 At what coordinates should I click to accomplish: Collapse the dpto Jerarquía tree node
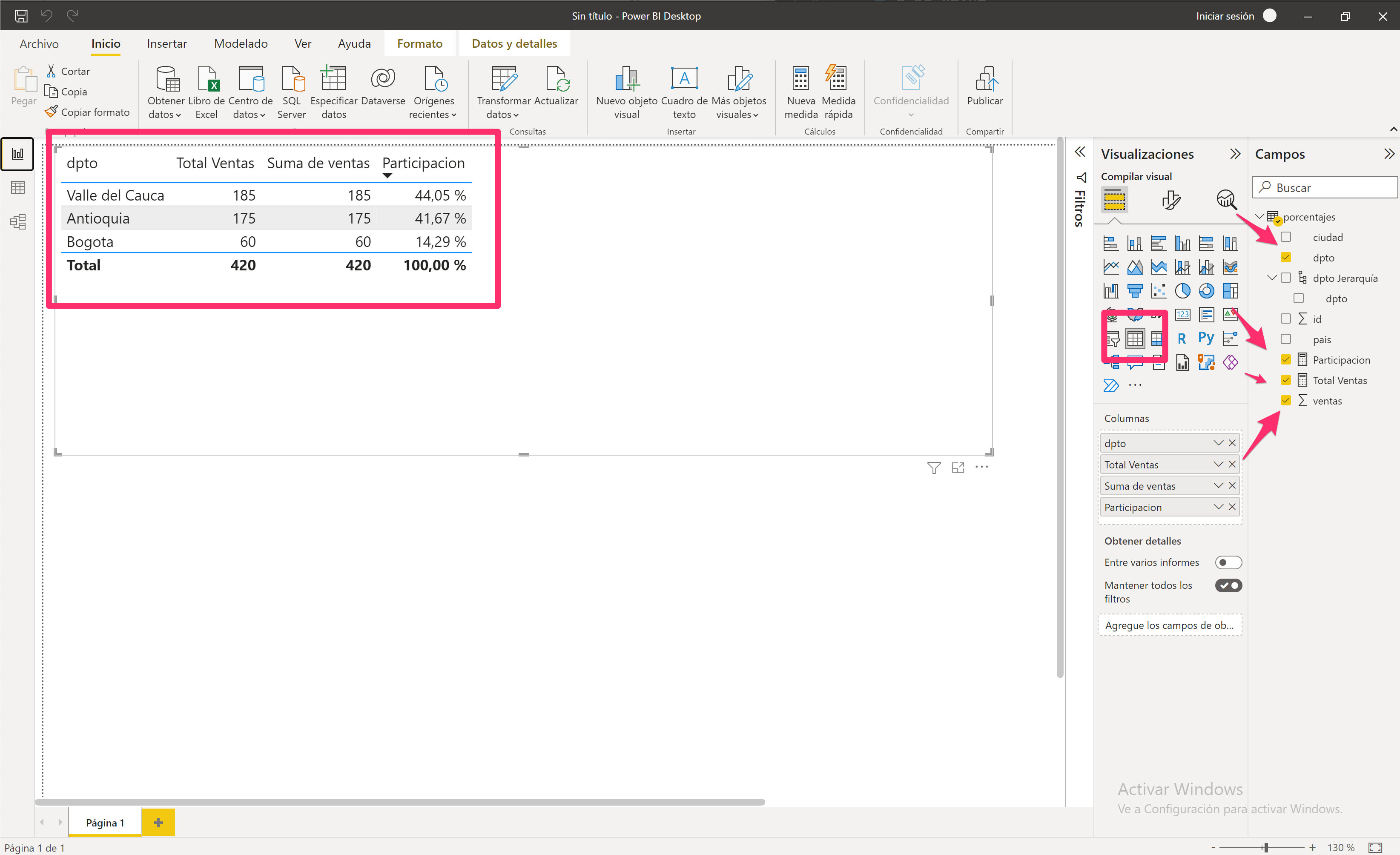tap(1272, 278)
